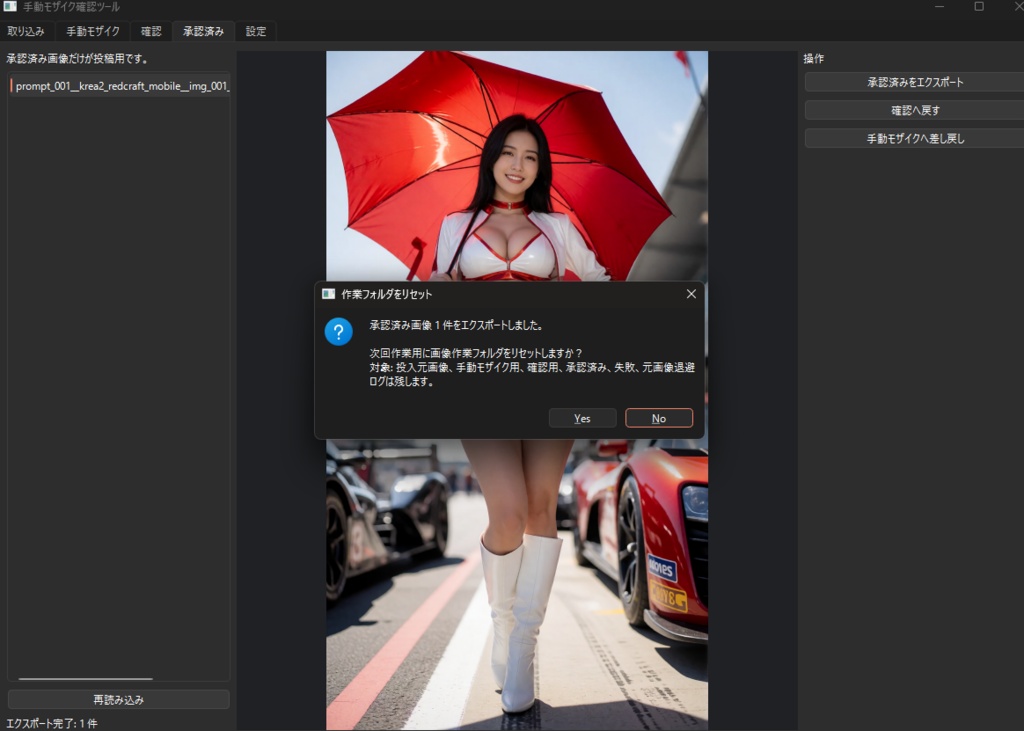Switch to the 手動モザイク tab
Image resolution: width=1024 pixels, height=731 pixels.
93,31
